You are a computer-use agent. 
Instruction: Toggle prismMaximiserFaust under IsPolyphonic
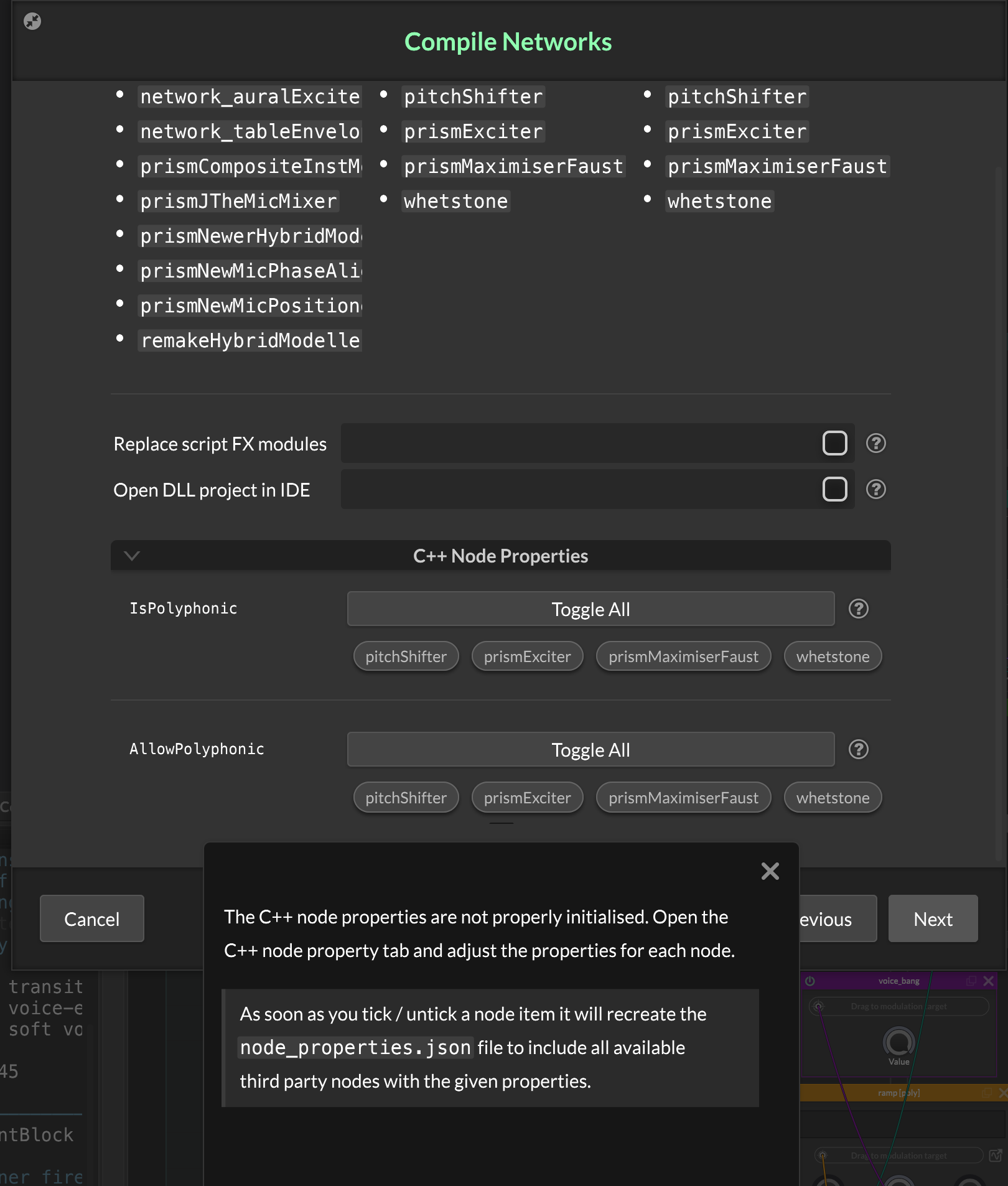point(683,656)
